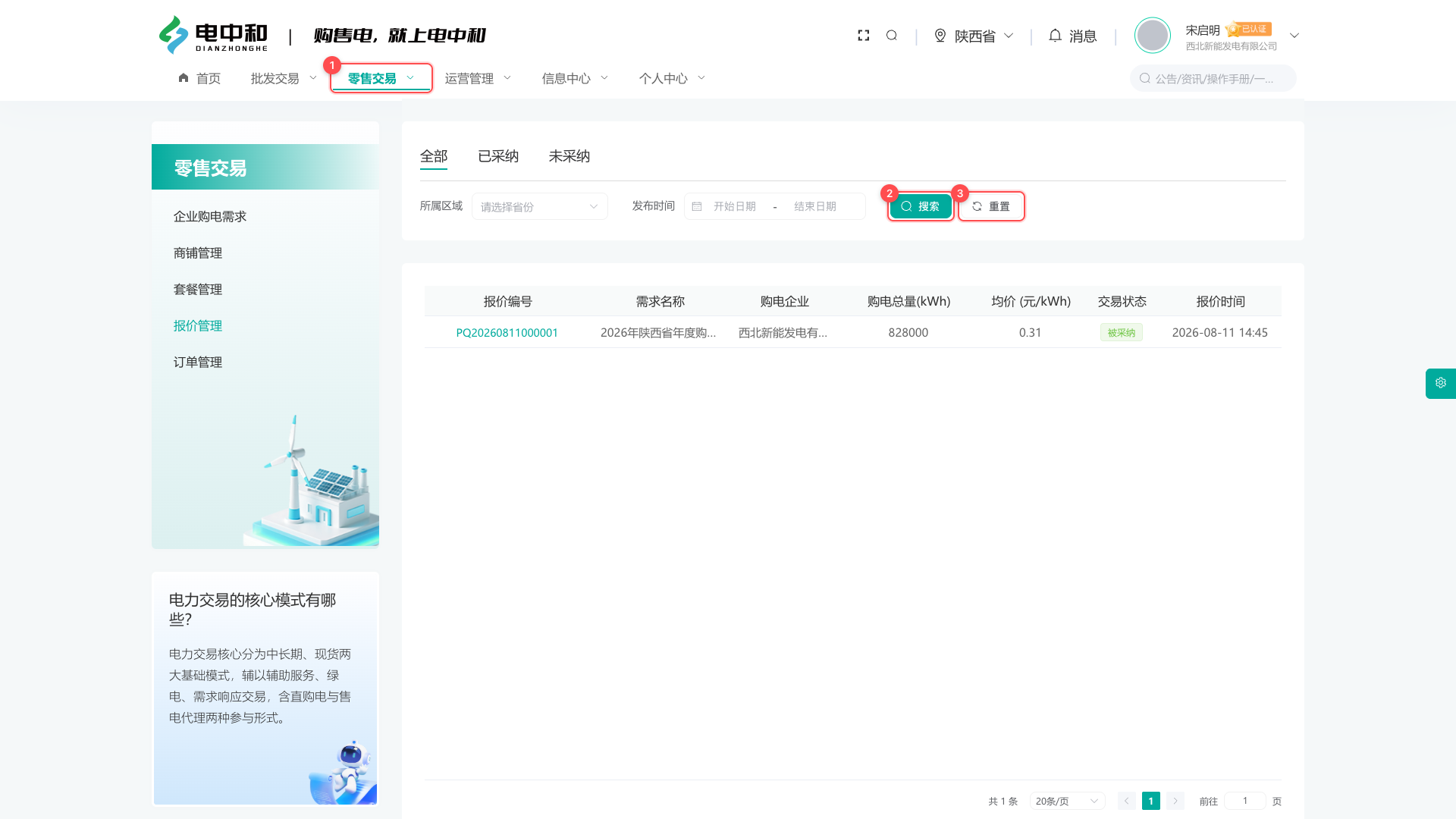Click the 重置 button

(991, 206)
